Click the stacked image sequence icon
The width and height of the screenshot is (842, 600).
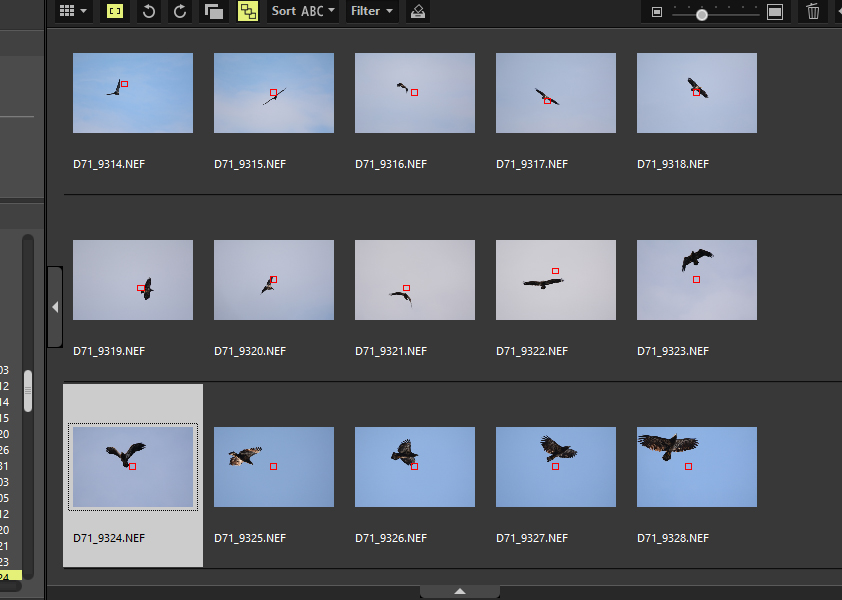213,11
